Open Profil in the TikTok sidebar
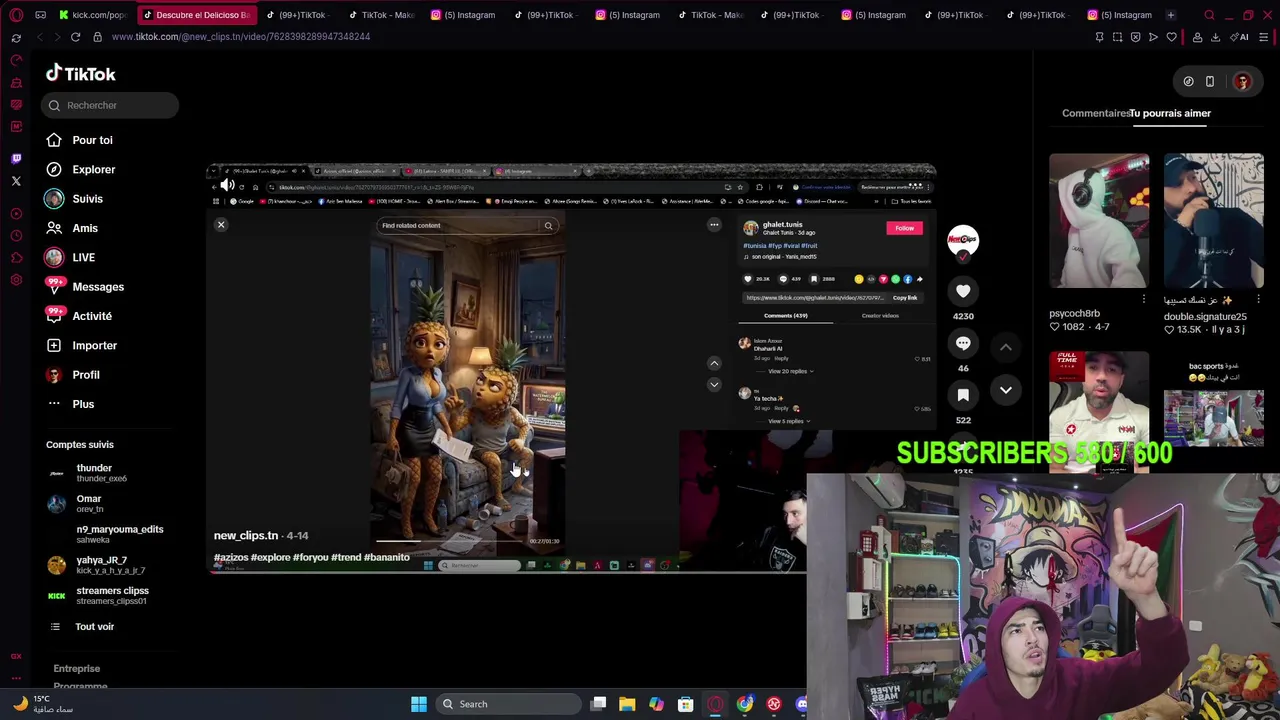This screenshot has height=720, width=1280. (85, 375)
